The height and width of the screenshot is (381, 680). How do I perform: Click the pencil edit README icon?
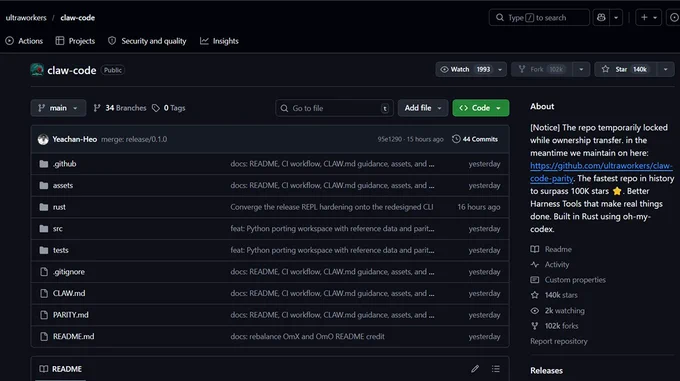(x=475, y=369)
